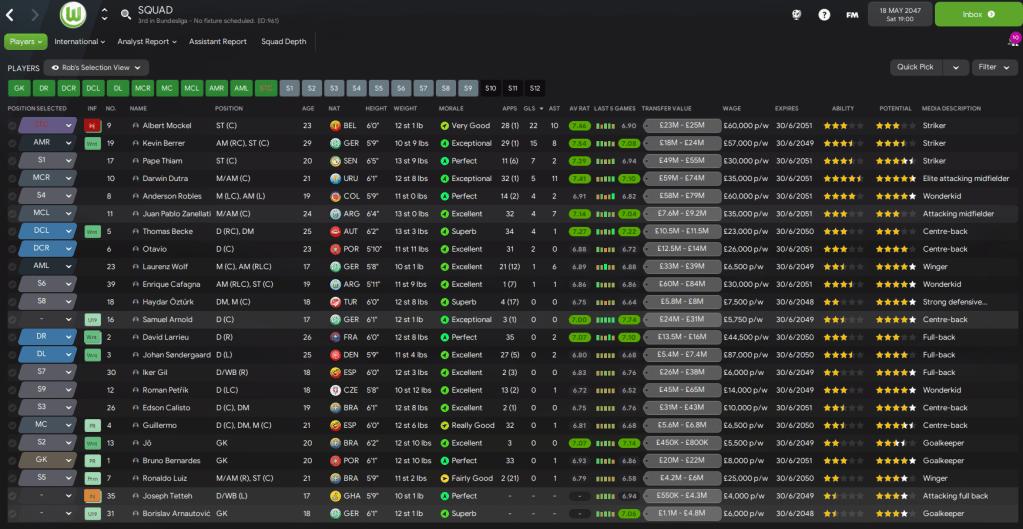1023x529 pixels.
Task: Switch to the Assistant Report tab
Action: point(218,42)
